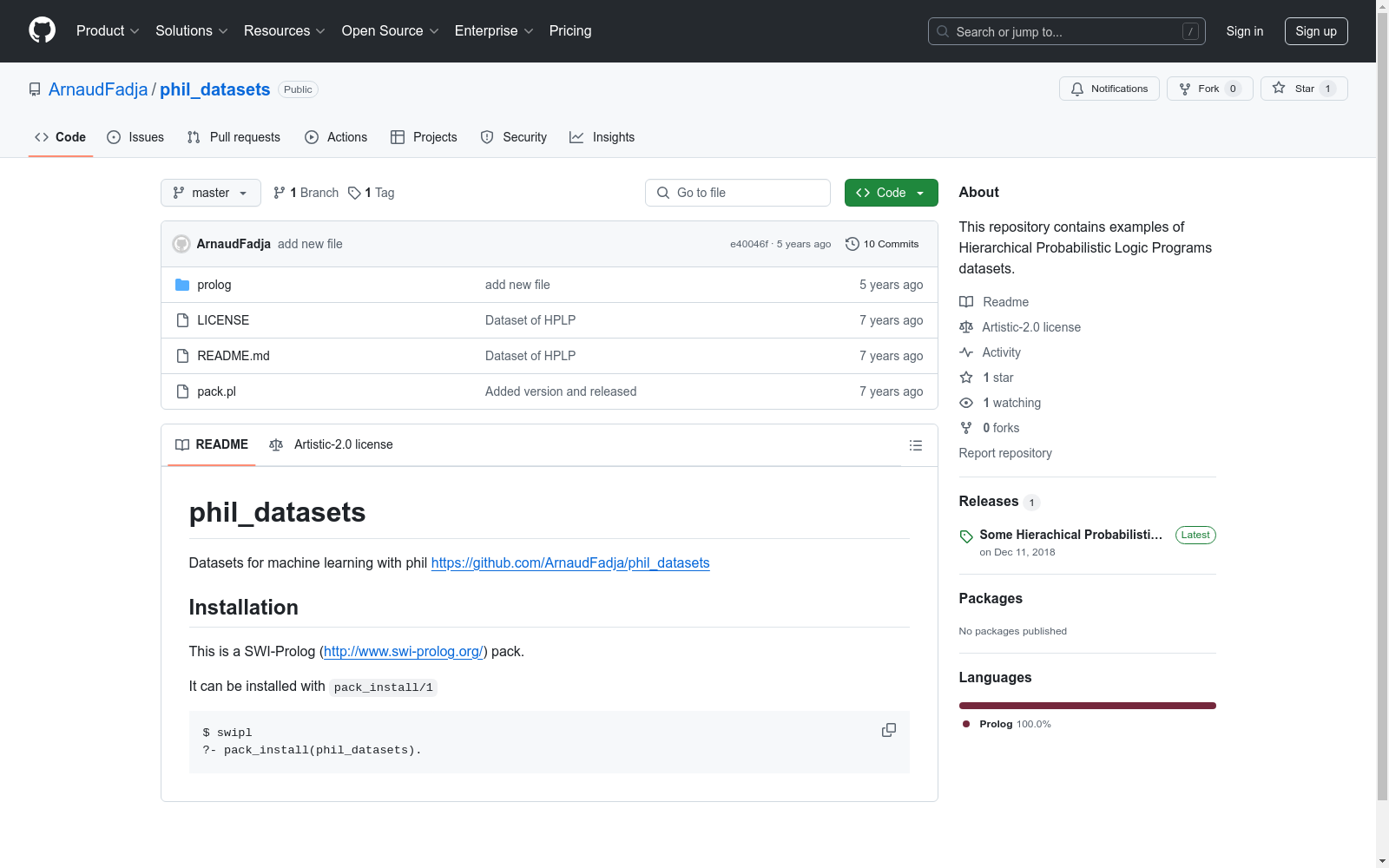The image size is (1389, 868).
Task: Open the ArnaudFadja owner link
Action: tap(98, 89)
